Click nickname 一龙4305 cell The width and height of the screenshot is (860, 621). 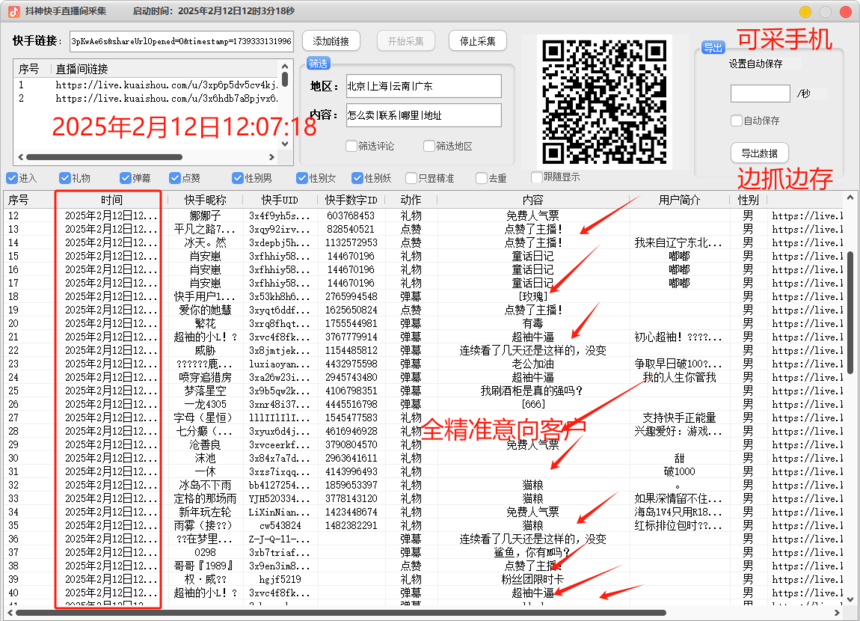(205, 404)
